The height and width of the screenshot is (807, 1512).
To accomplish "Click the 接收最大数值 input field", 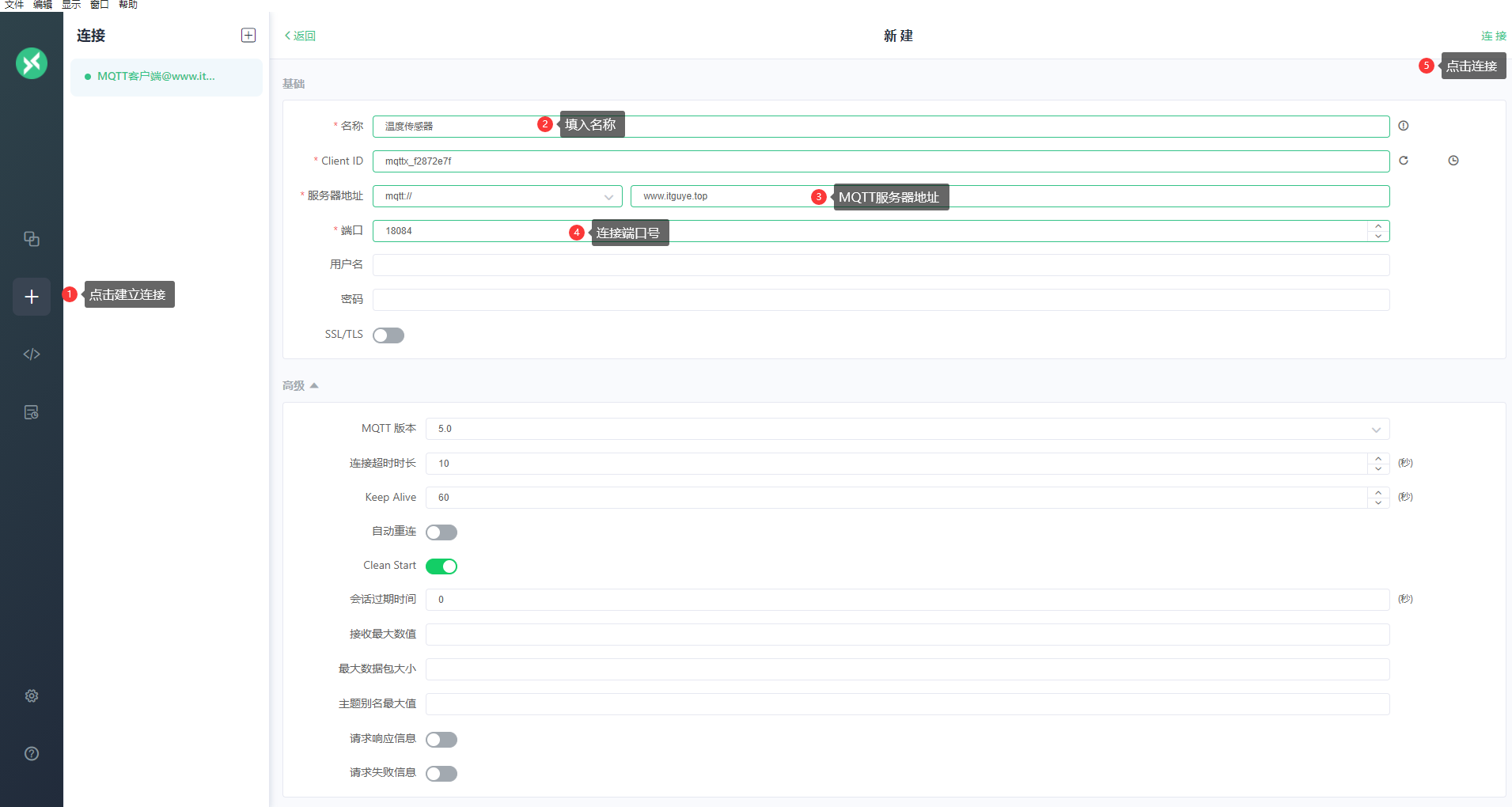I will pyautogui.click(x=908, y=635).
